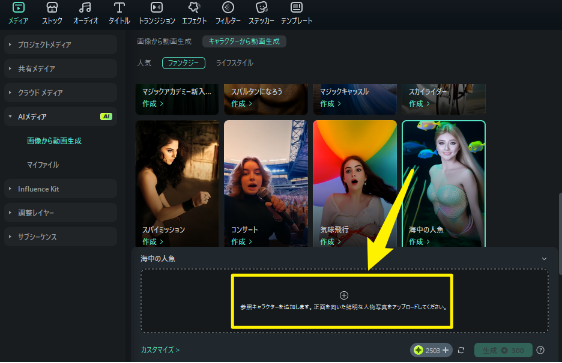Viewport: 562px width, 363px height.
Task: Open カスタマイズ link
Action: [160, 350]
